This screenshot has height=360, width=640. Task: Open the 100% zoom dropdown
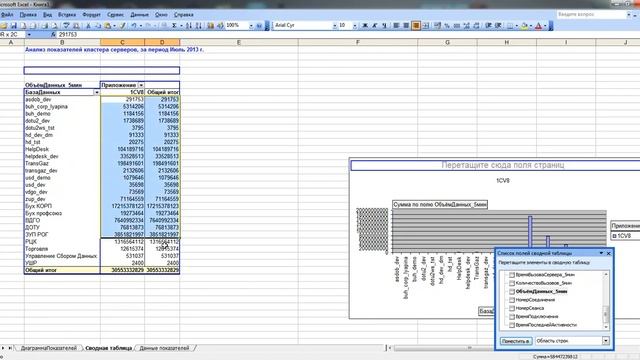point(251,26)
